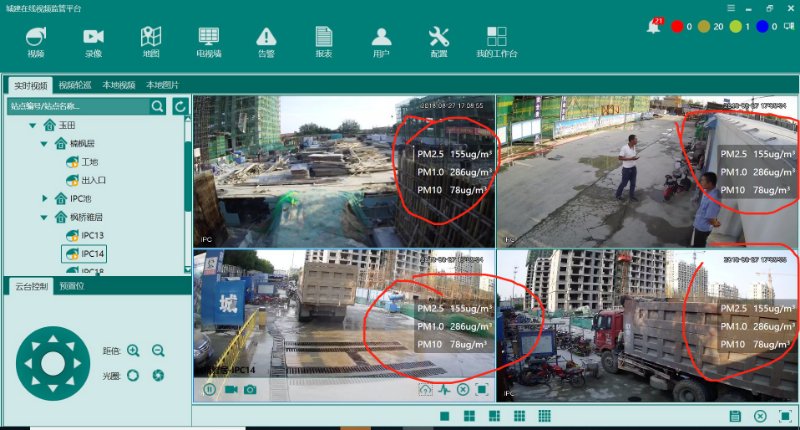This screenshot has height=430, width=800.
Task: Open the 配置 configuration tools
Action: [x=439, y=42]
